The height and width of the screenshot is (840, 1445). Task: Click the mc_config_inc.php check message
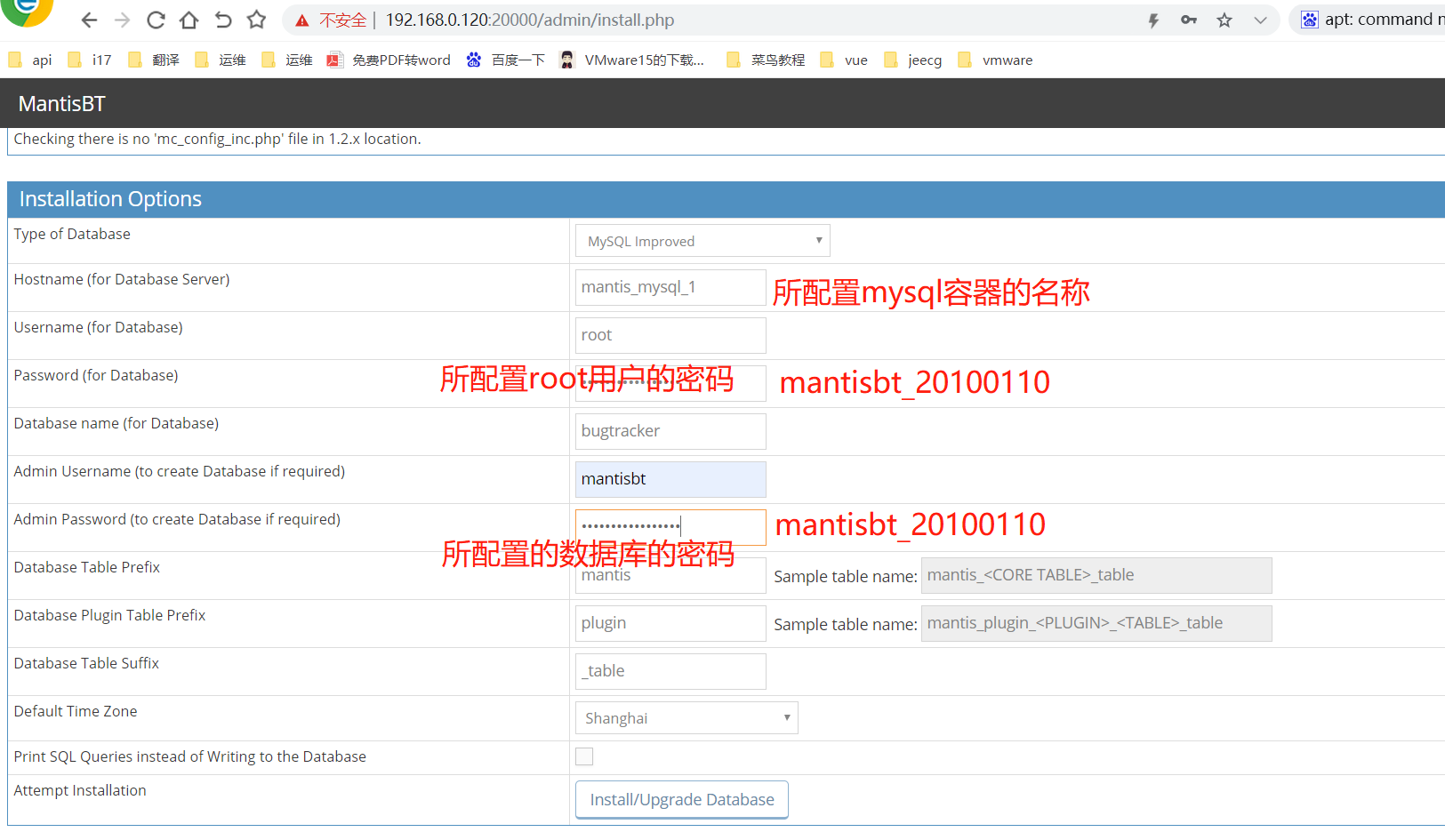tap(218, 139)
